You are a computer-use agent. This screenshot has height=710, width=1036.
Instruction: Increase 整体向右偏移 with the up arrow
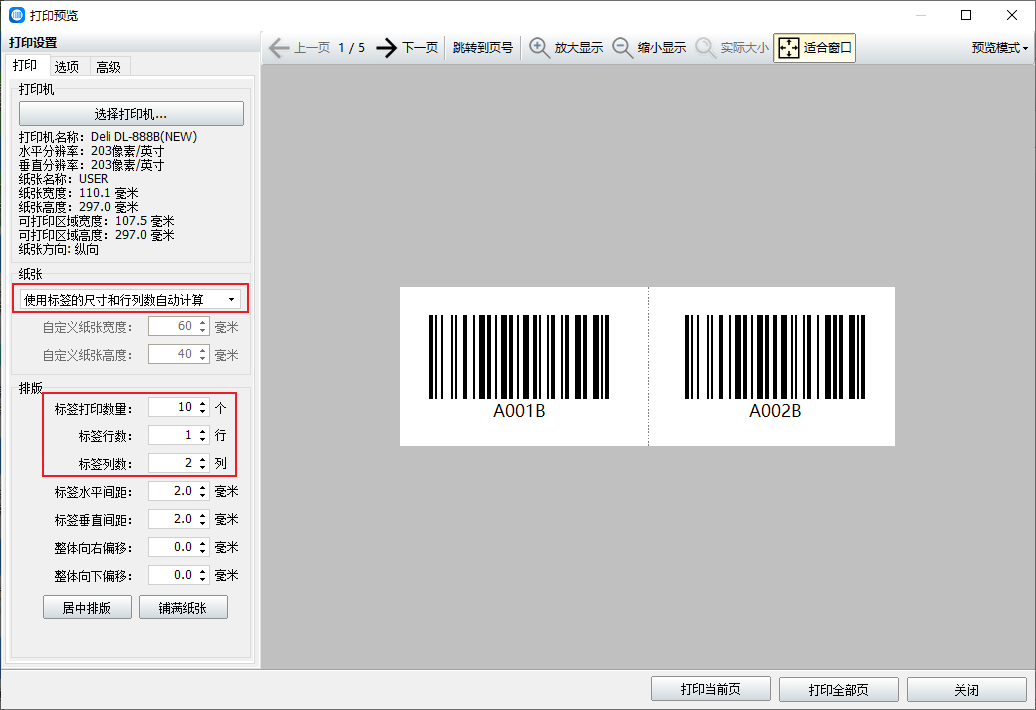203,543
